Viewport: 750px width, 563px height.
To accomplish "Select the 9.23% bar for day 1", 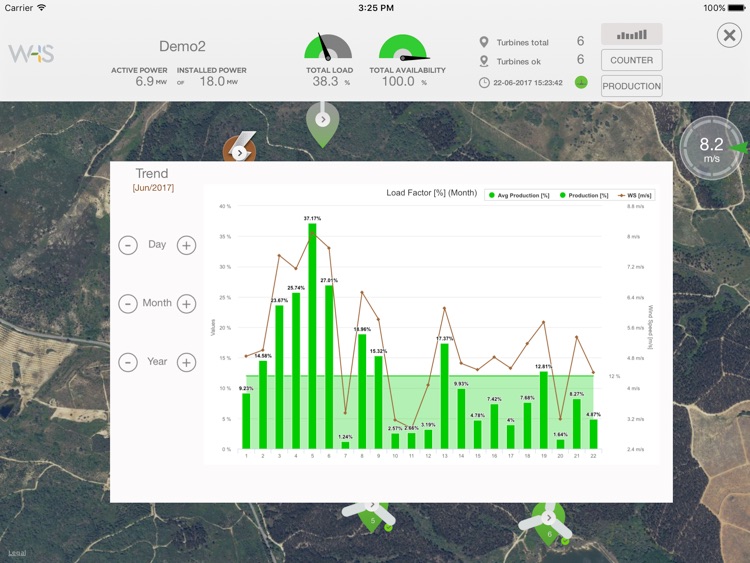I will tap(246, 421).
